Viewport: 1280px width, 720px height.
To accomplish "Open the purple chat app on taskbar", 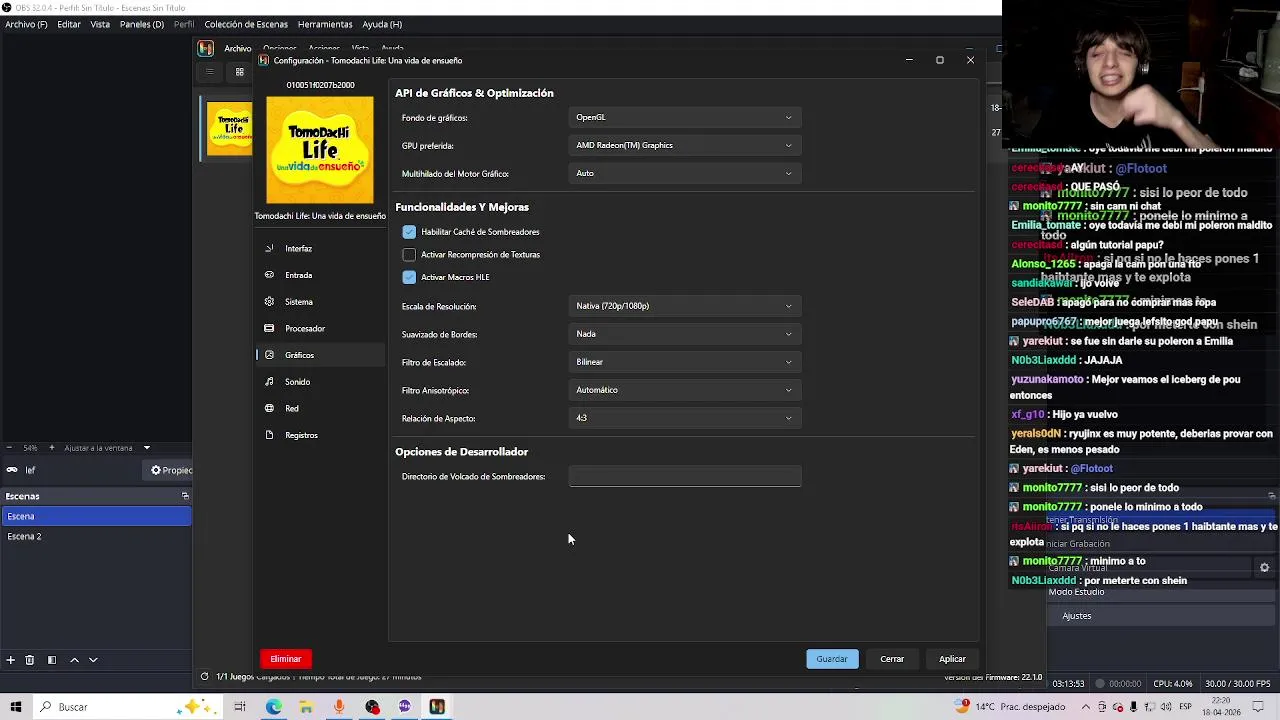I will [x=404, y=707].
